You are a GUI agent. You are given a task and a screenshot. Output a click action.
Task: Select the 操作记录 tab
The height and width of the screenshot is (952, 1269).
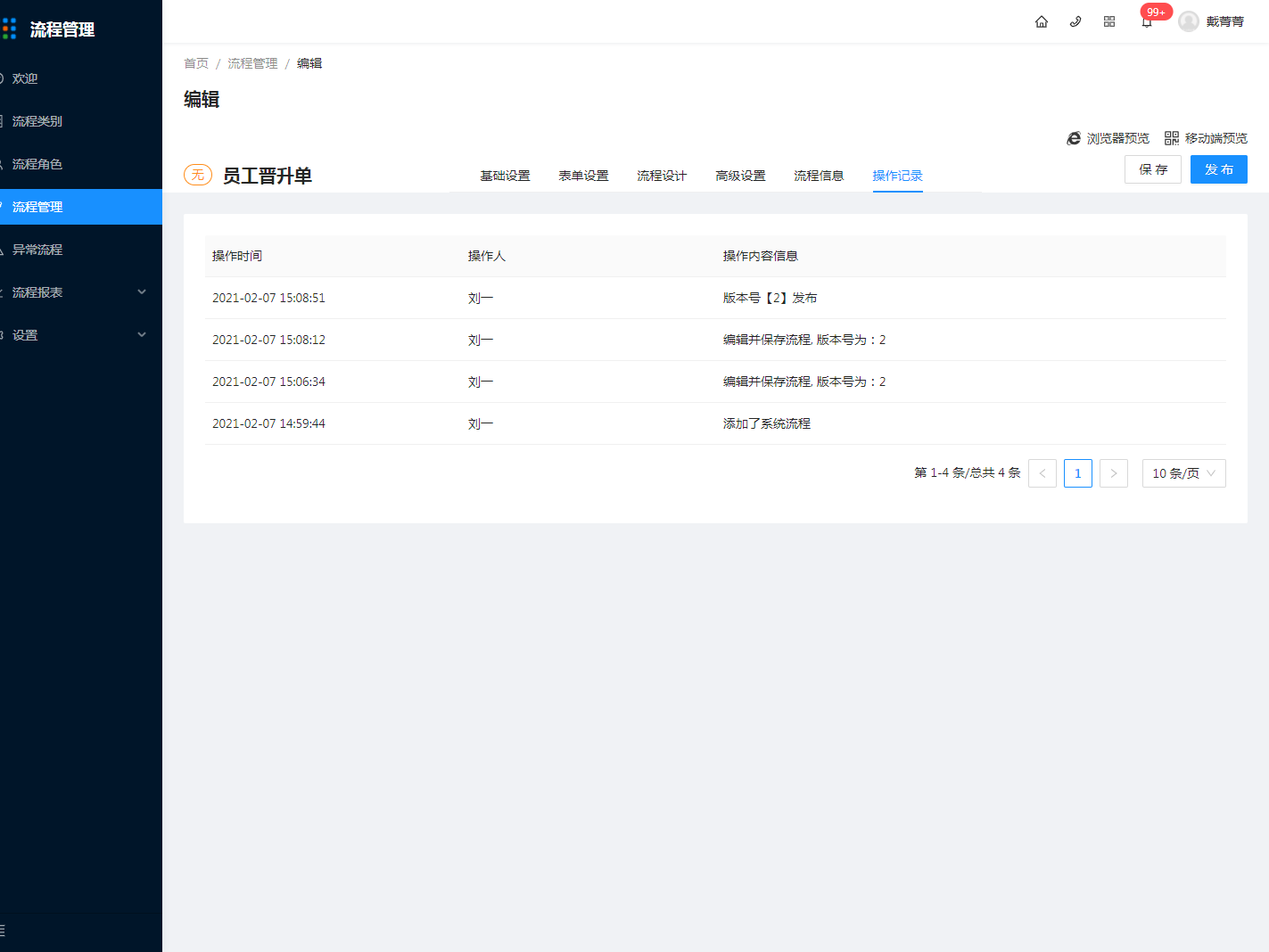(897, 176)
